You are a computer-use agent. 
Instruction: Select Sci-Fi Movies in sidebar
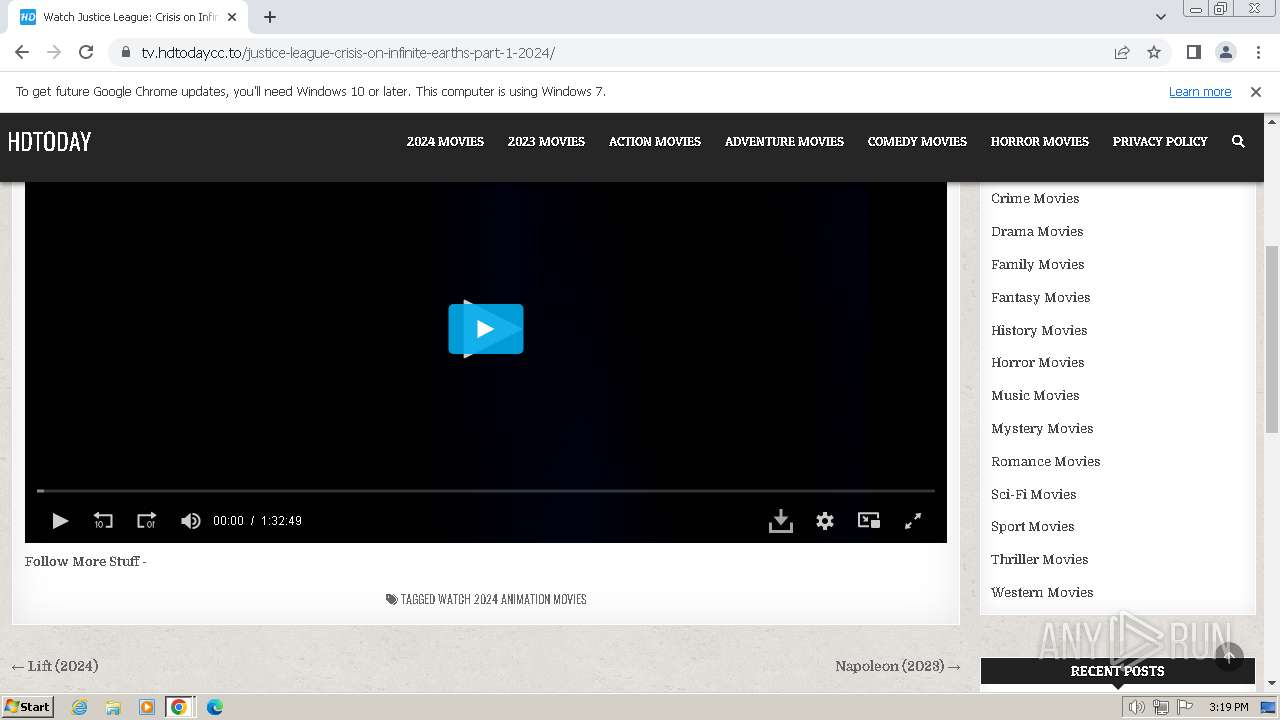coord(1033,494)
